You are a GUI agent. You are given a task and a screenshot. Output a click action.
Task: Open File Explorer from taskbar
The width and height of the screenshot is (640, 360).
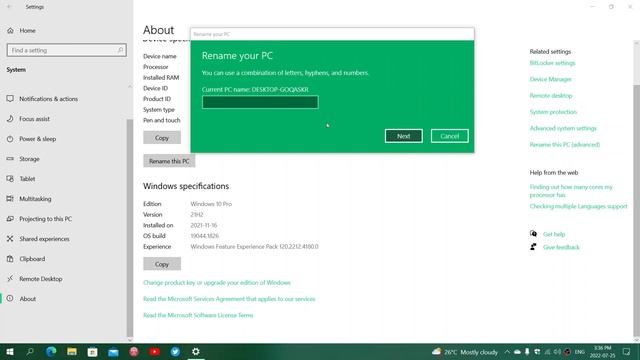point(72,351)
